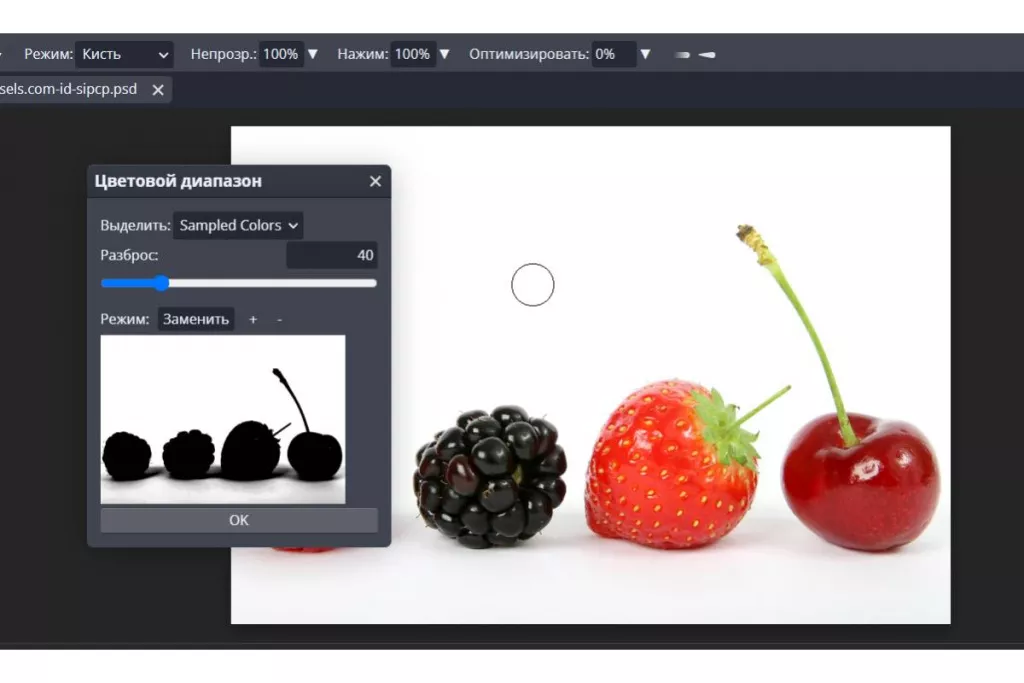Click the Разброс value field showing 40
This screenshot has height=683, width=1024.
tap(332, 255)
